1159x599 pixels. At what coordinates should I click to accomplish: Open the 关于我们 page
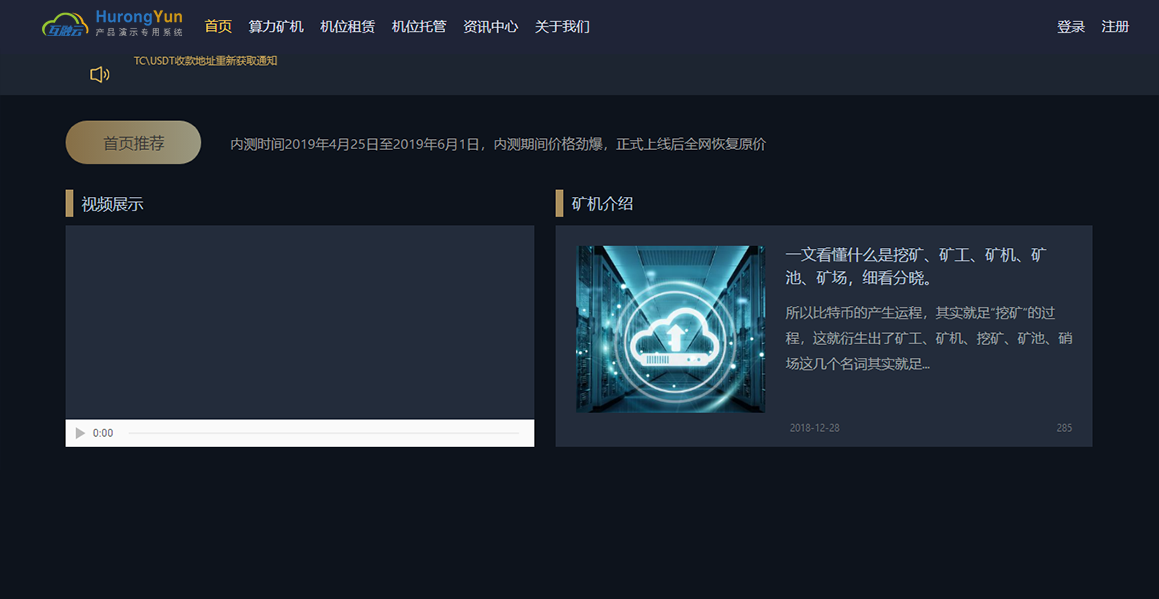click(x=561, y=26)
